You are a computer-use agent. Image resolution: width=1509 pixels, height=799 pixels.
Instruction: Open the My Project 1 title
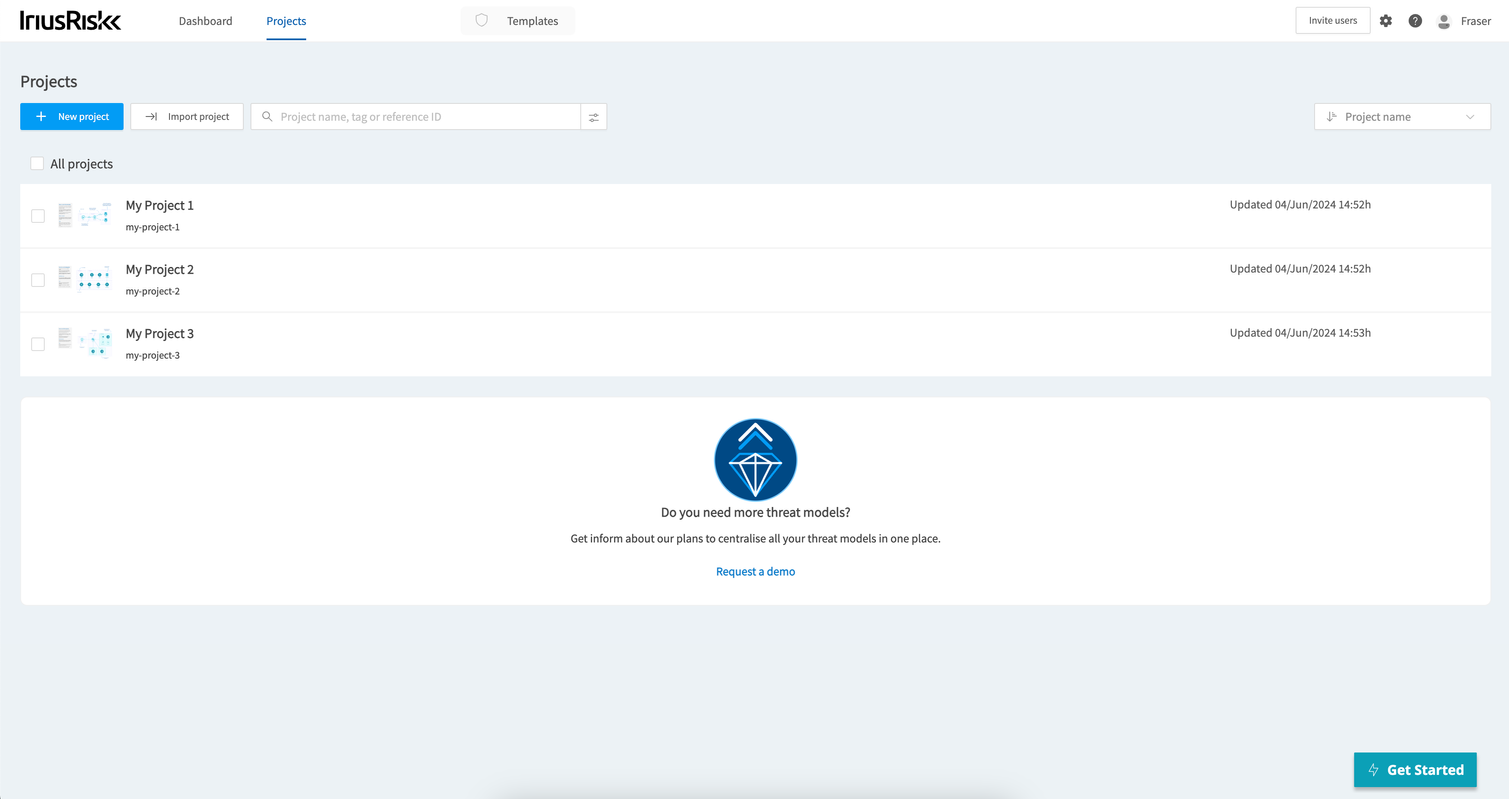pyautogui.click(x=160, y=205)
